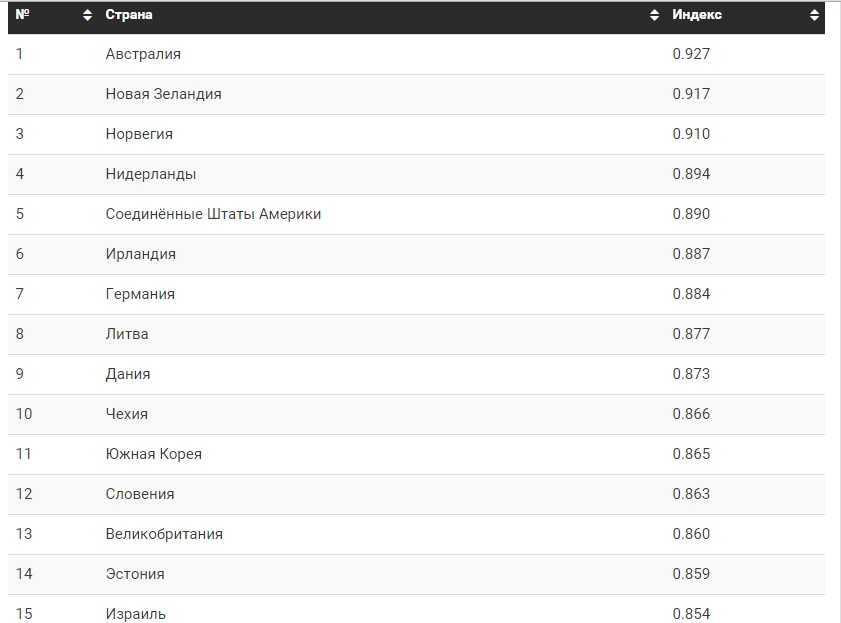The image size is (841, 623).
Task: Click the sort arrows beside Страна header
Action: click(x=654, y=16)
